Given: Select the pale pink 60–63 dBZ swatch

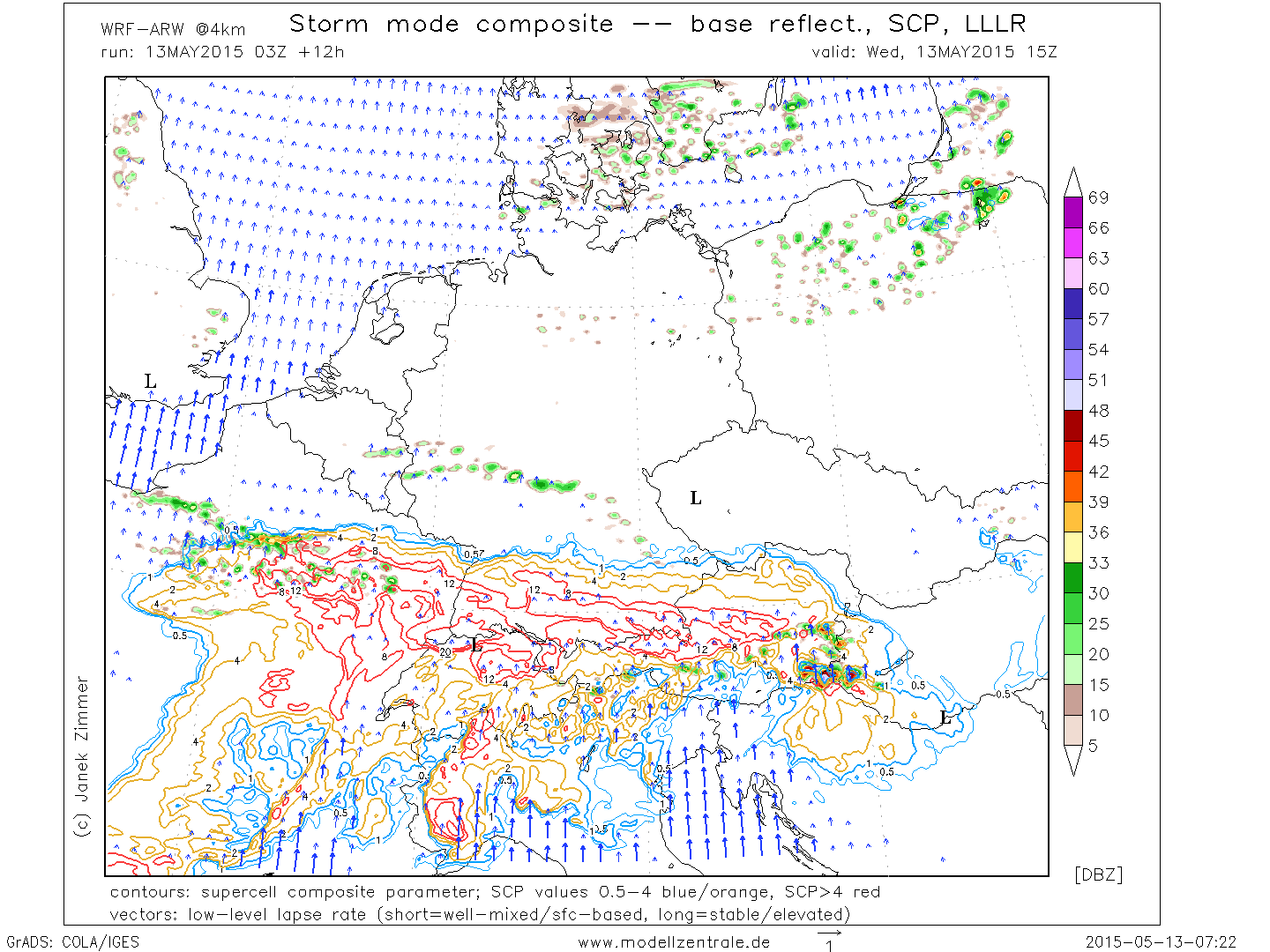Looking at the screenshot, I should pyautogui.click(x=1073, y=273).
